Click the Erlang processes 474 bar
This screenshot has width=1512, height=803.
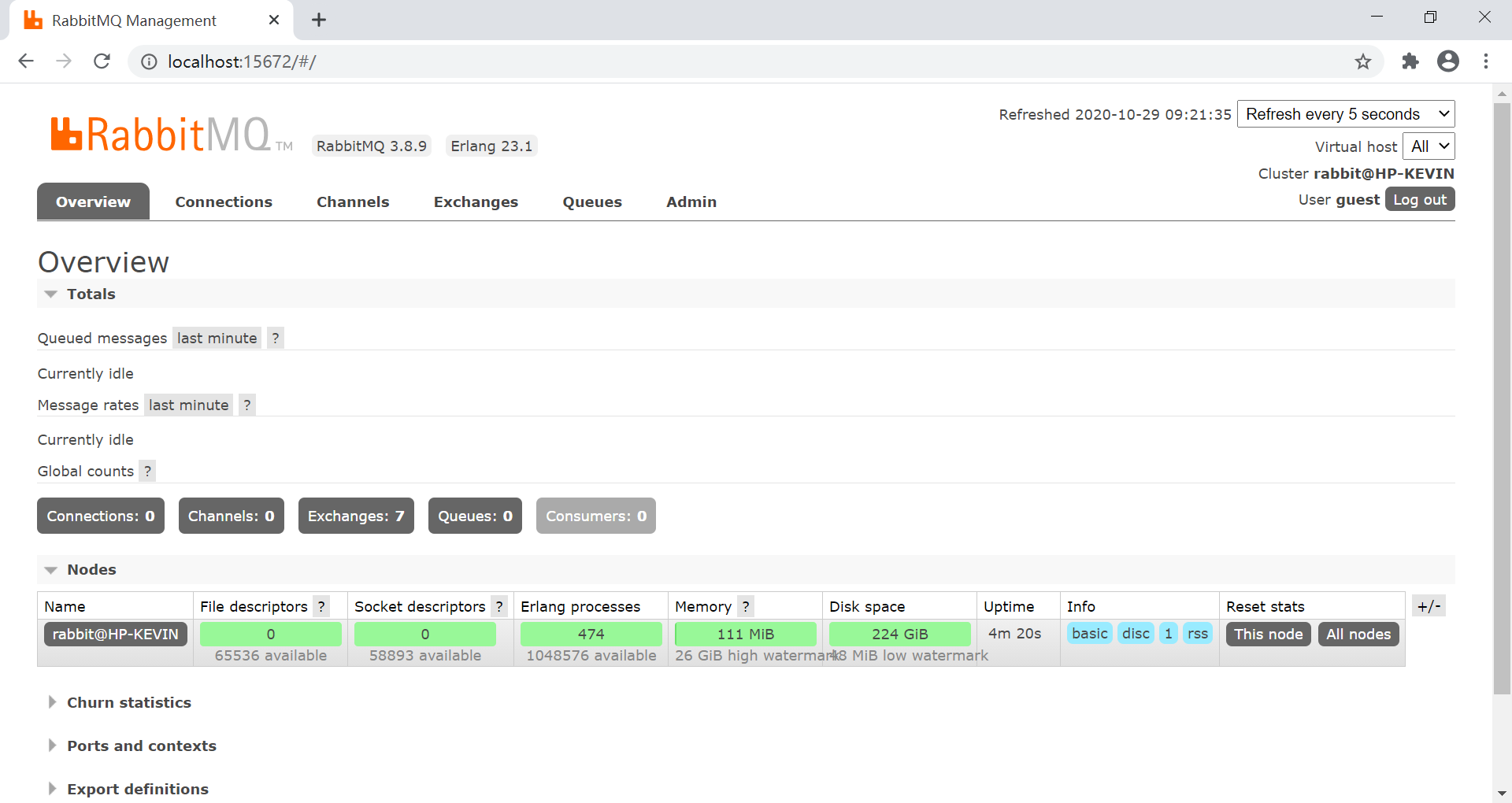tap(591, 634)
